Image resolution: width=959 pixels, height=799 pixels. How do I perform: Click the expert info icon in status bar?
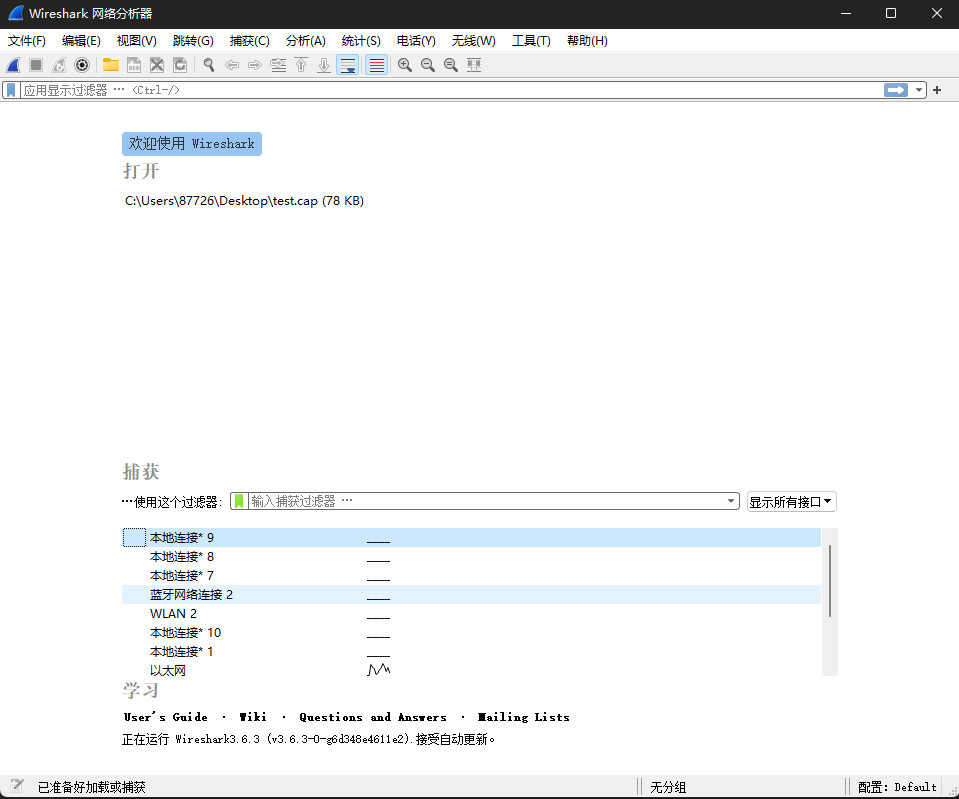(17, 786)
